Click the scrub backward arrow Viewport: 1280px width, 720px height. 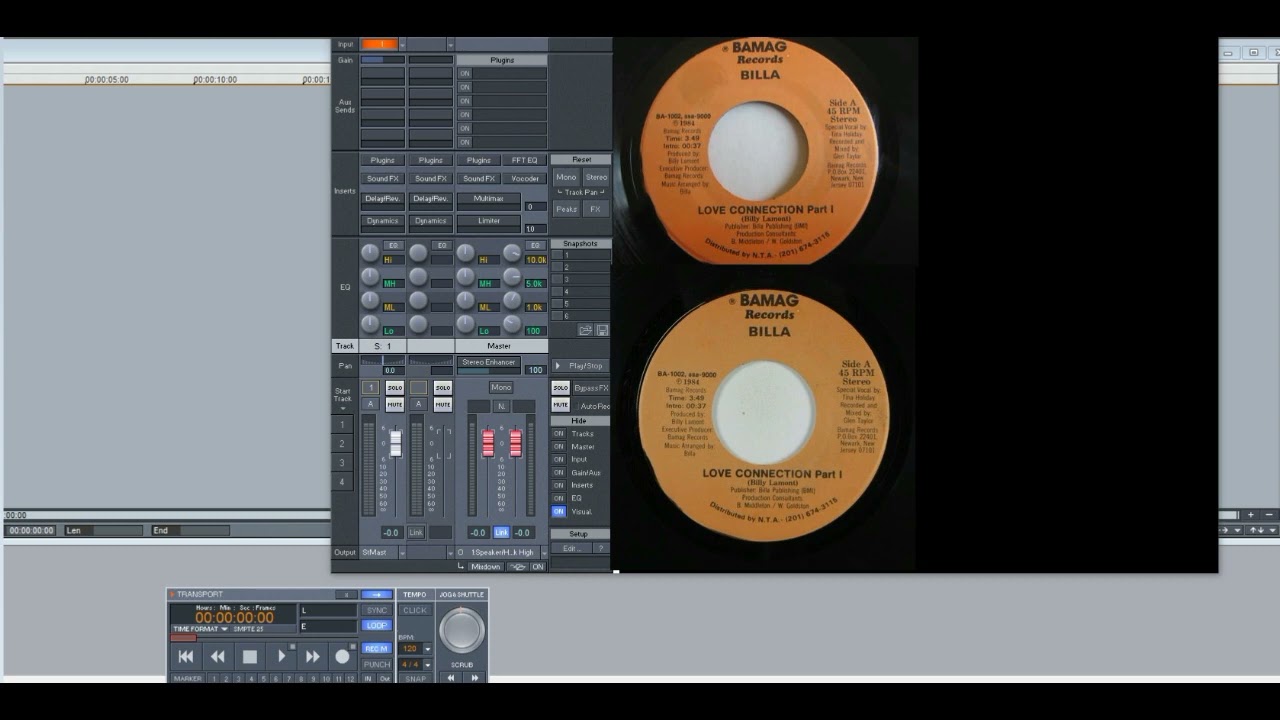coord(451,677)
